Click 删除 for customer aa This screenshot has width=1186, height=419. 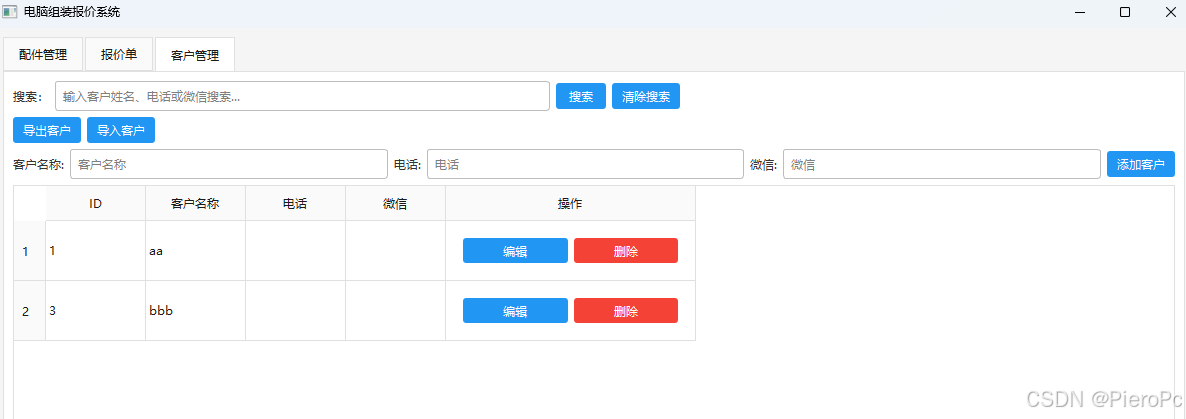[x=626, y=250]
